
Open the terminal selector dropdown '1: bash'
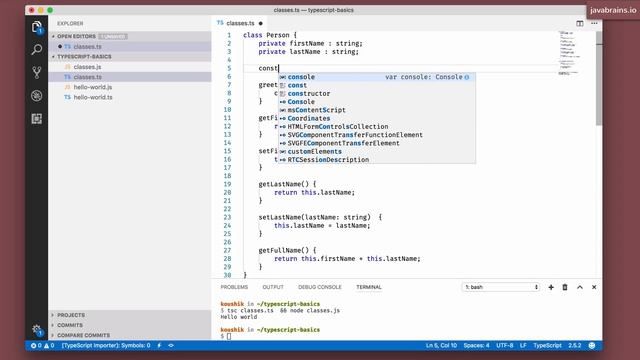tap(500, 287)
